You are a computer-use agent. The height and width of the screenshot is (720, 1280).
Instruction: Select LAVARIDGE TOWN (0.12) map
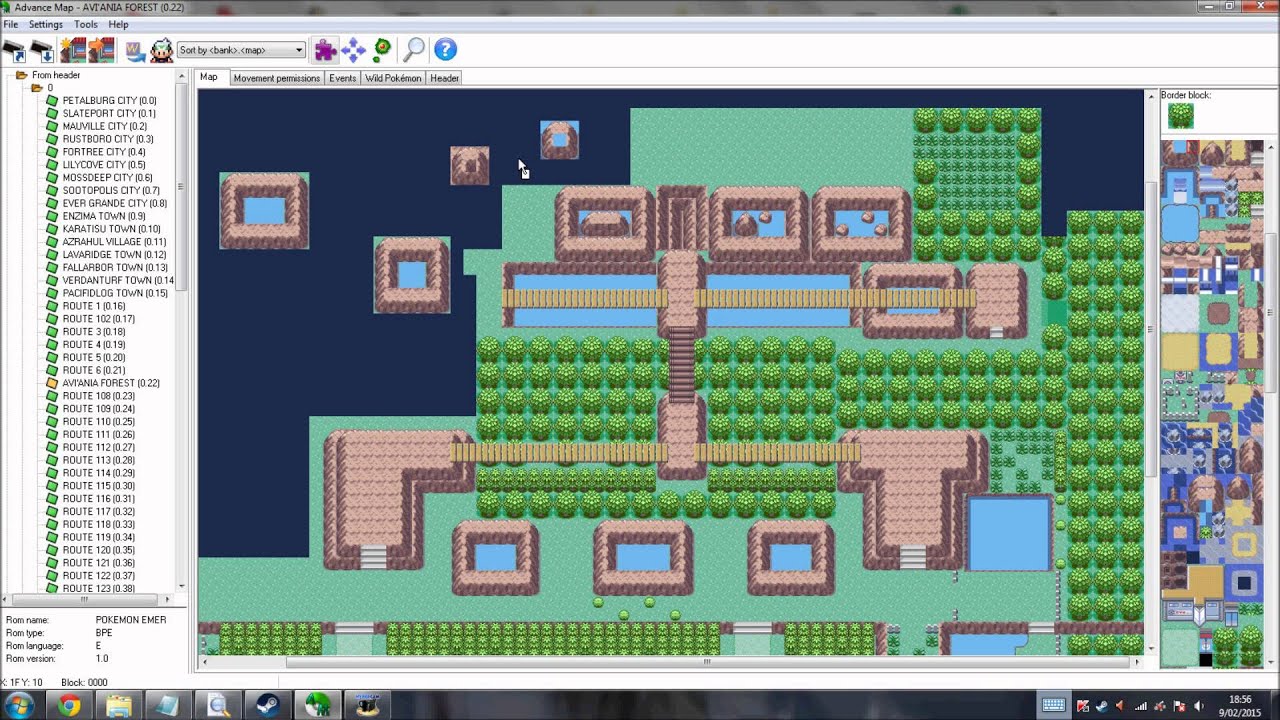click(x=114, y=255)
